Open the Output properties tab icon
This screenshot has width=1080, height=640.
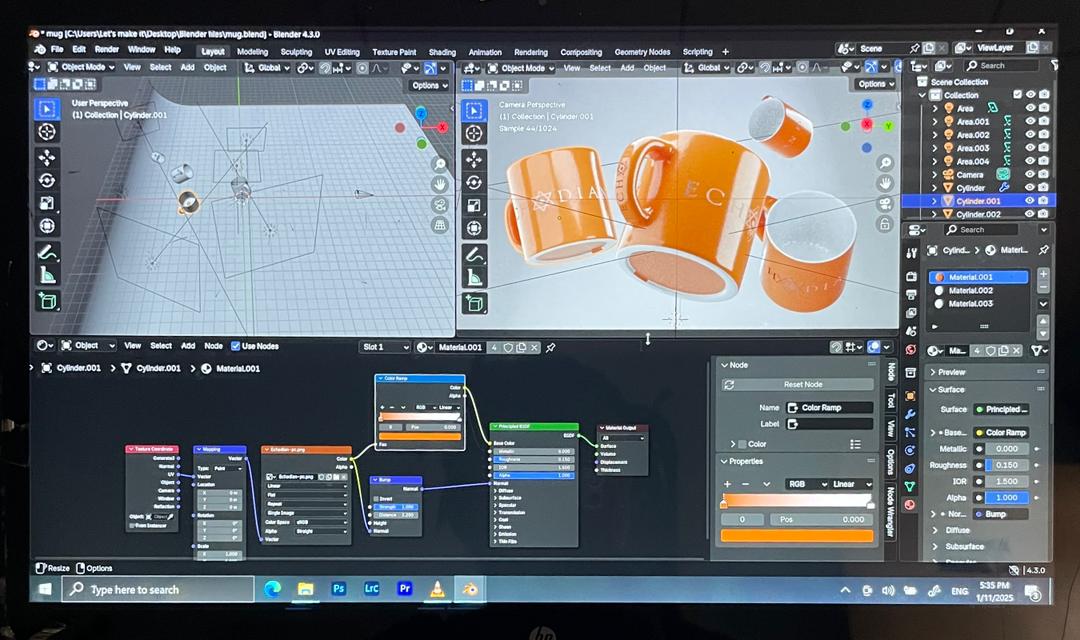pos(911,295)
